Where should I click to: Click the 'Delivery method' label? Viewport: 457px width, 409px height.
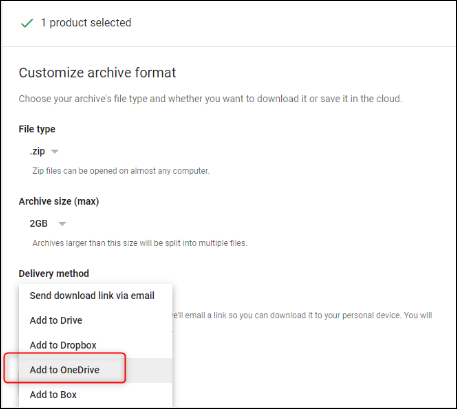pos(54,273)
